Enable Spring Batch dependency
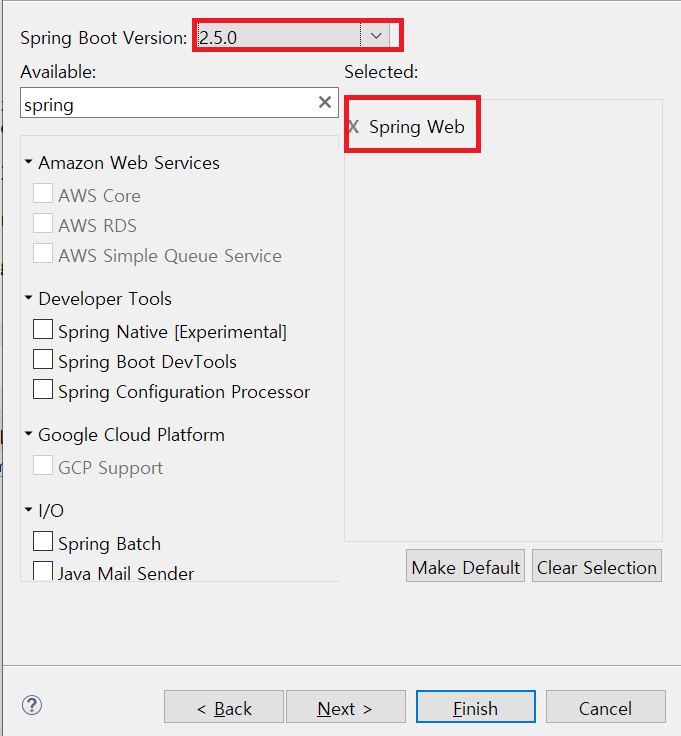 click(x=43, y=541)
